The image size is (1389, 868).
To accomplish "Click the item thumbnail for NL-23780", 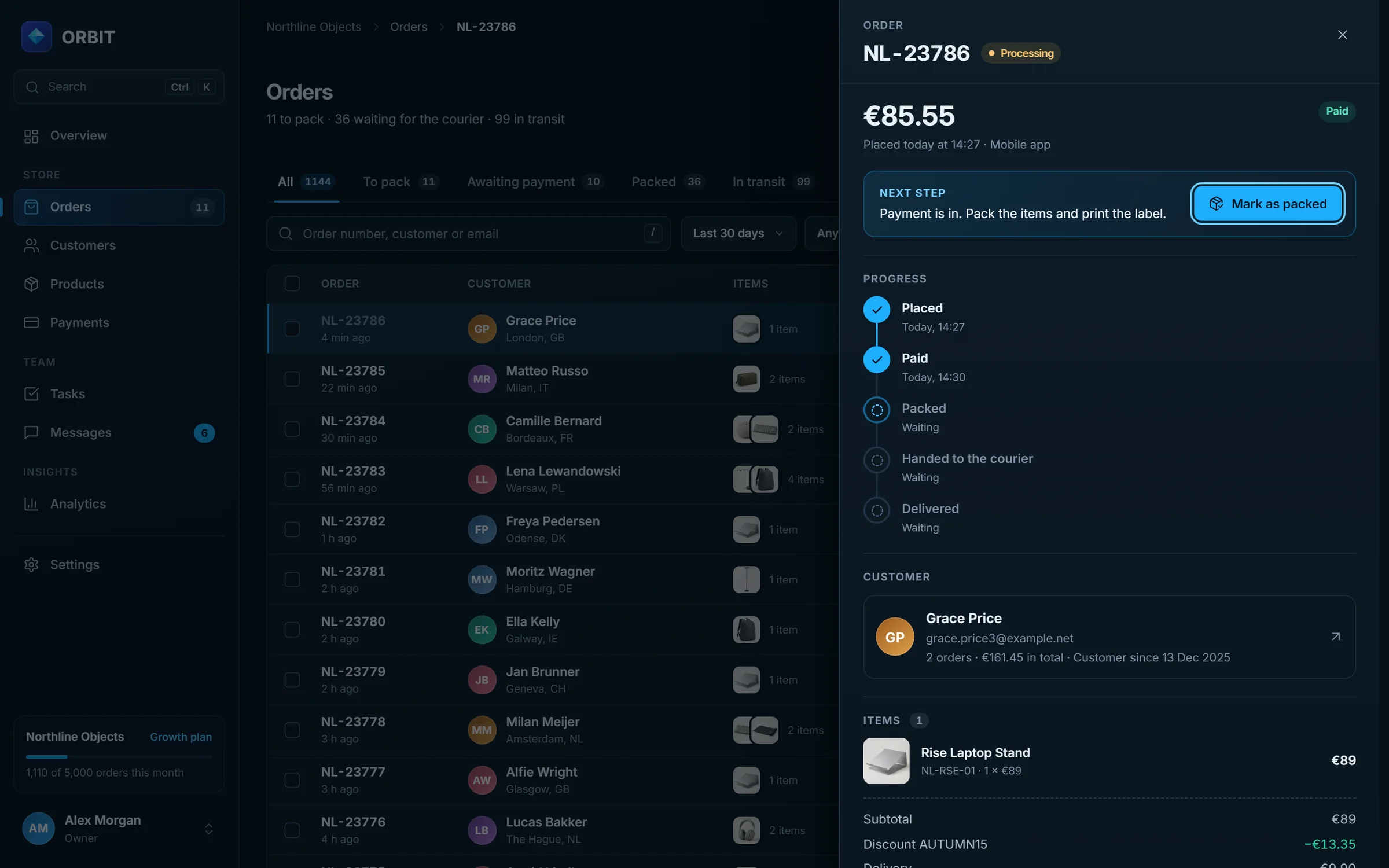I will pos(746,630).
